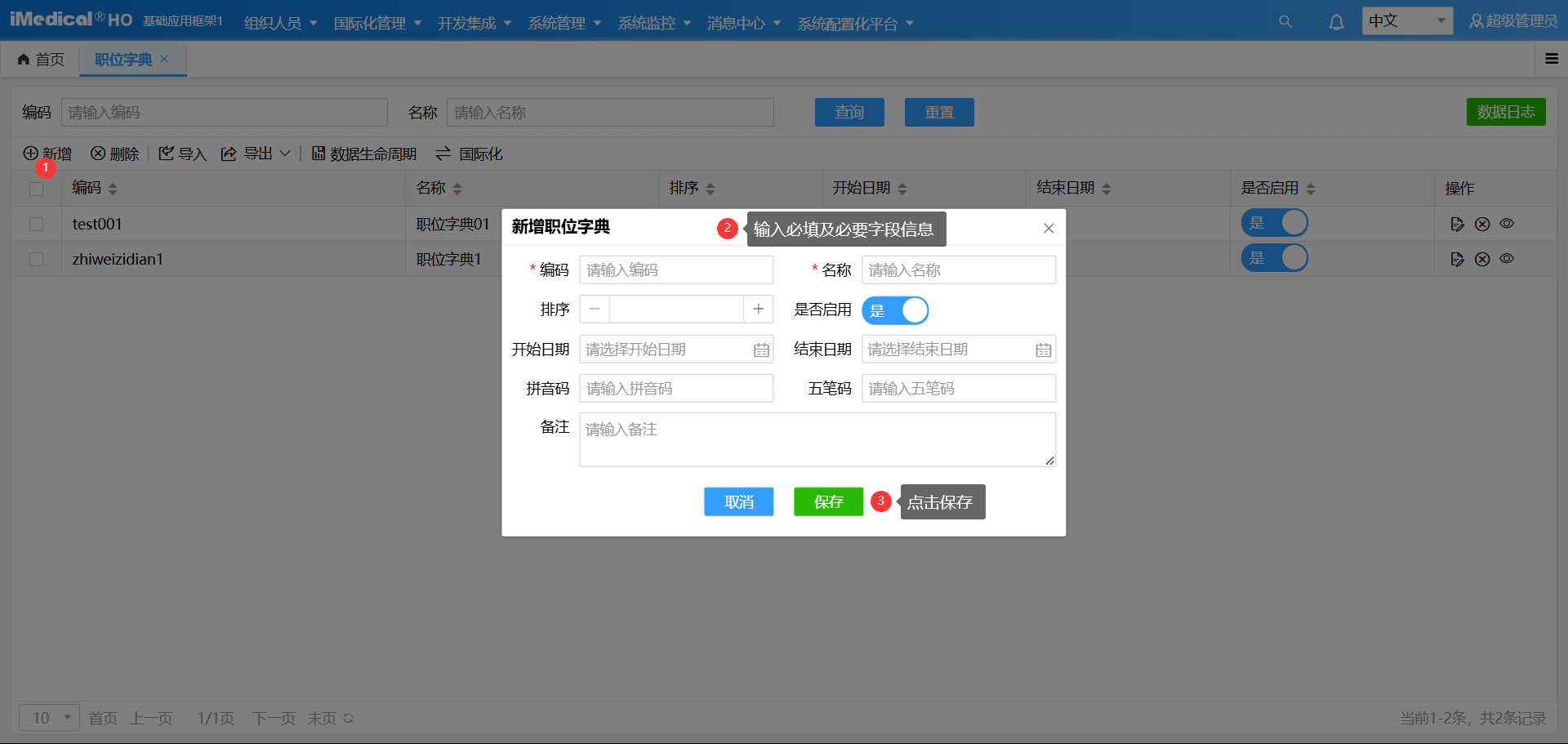Open the 中文 language dropdown
Viewport: 1568px width, 744px height.
coord(1406,20)
